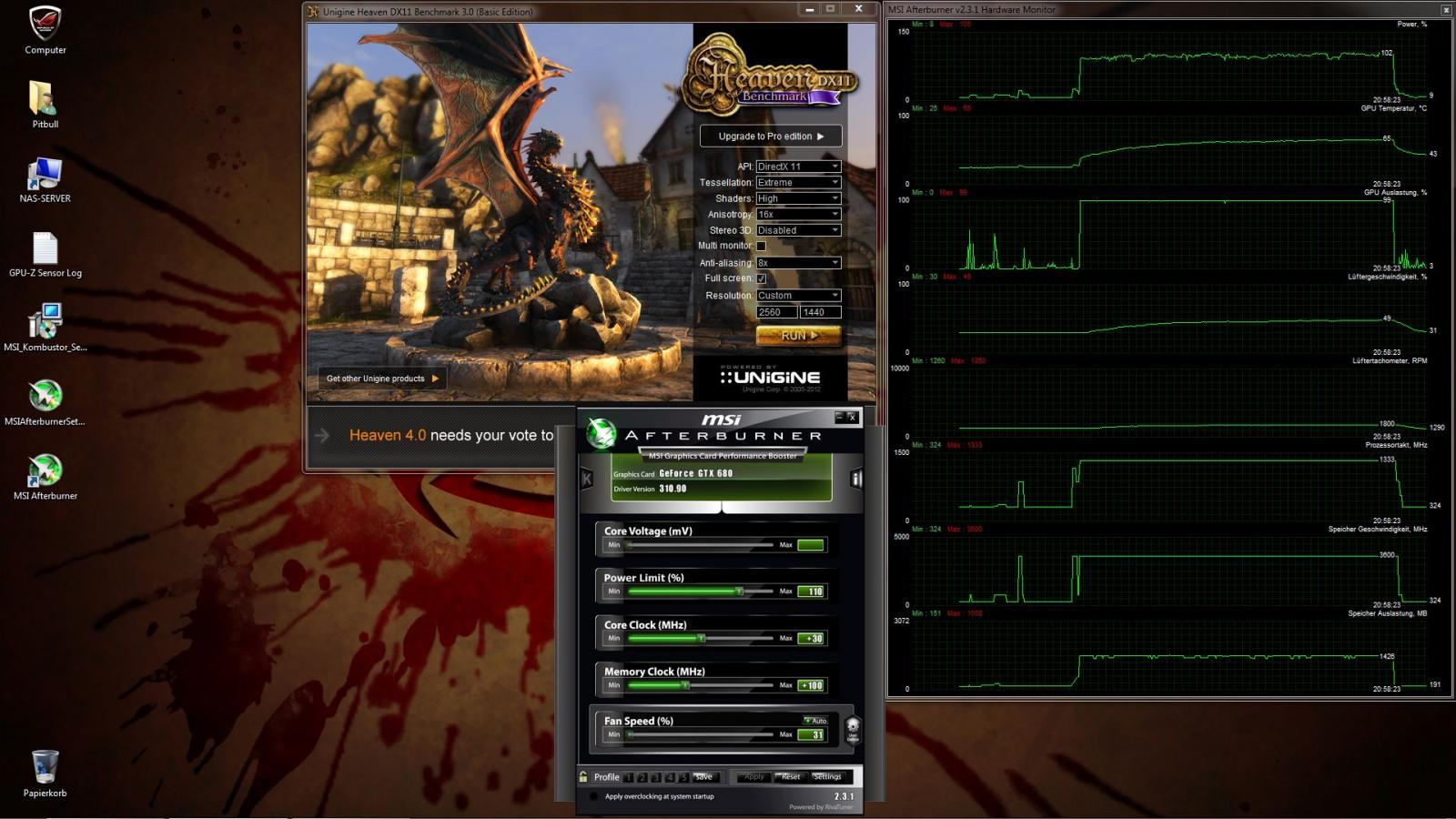Open Afterburner Settings

click(827, 777)
